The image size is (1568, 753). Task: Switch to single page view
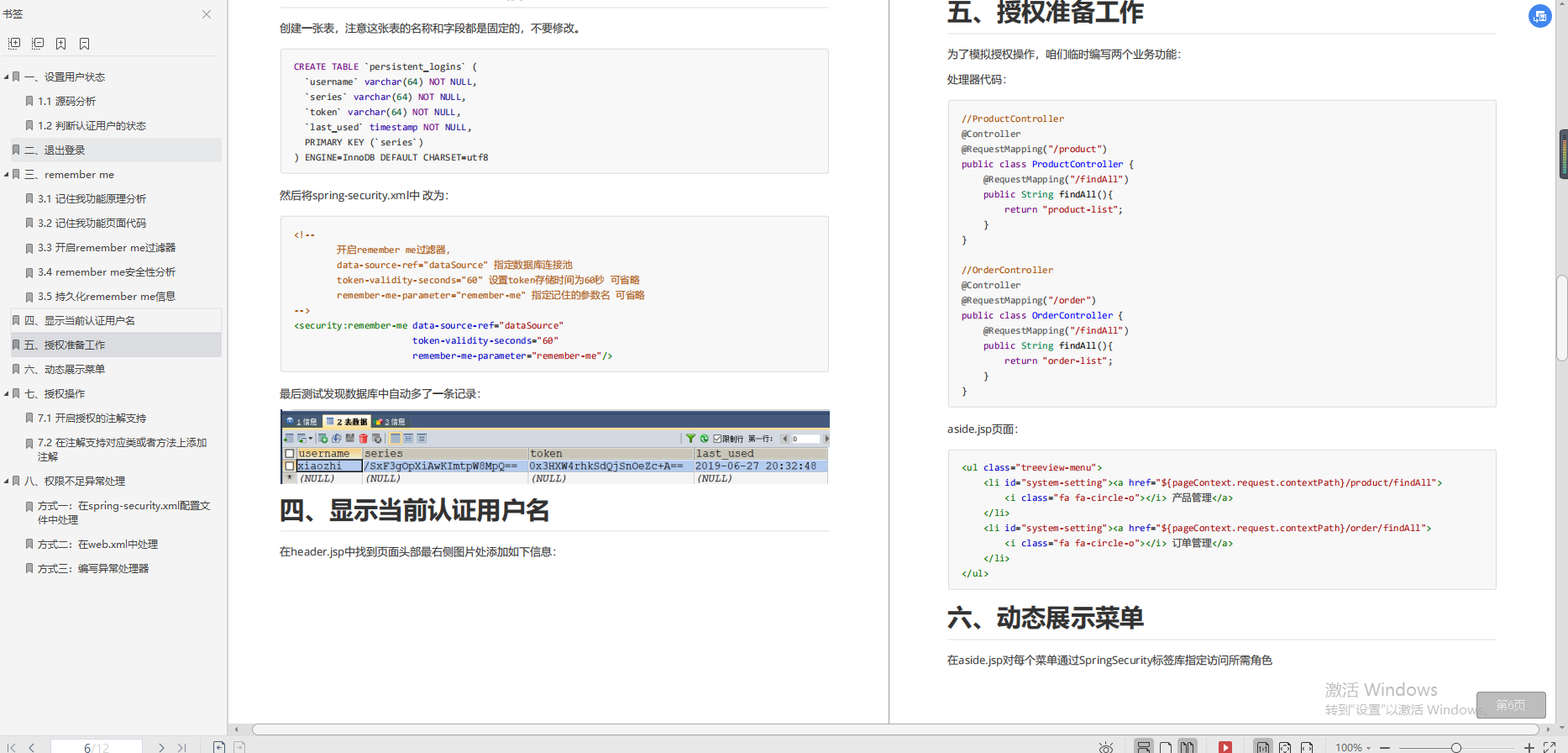coord(1166,747)
